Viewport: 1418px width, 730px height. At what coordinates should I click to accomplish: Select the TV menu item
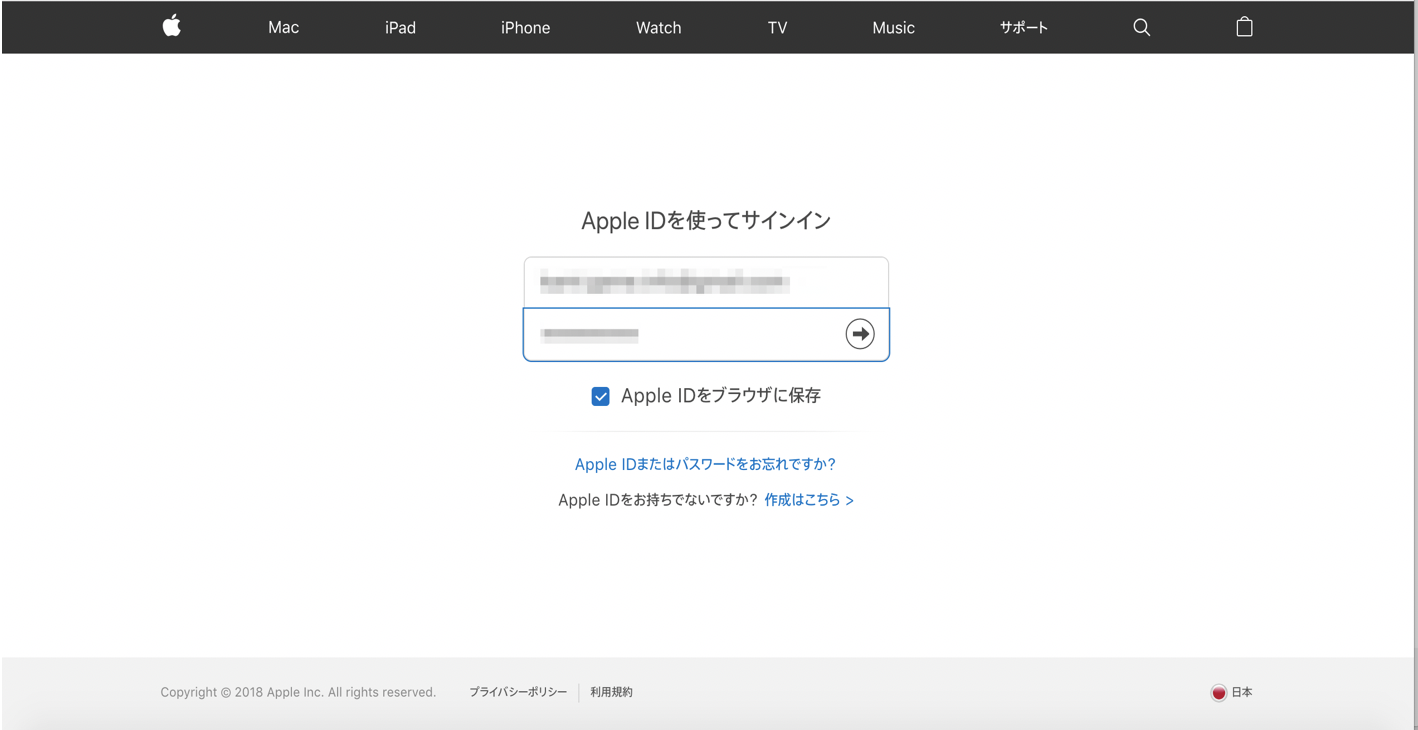point(777,27)
